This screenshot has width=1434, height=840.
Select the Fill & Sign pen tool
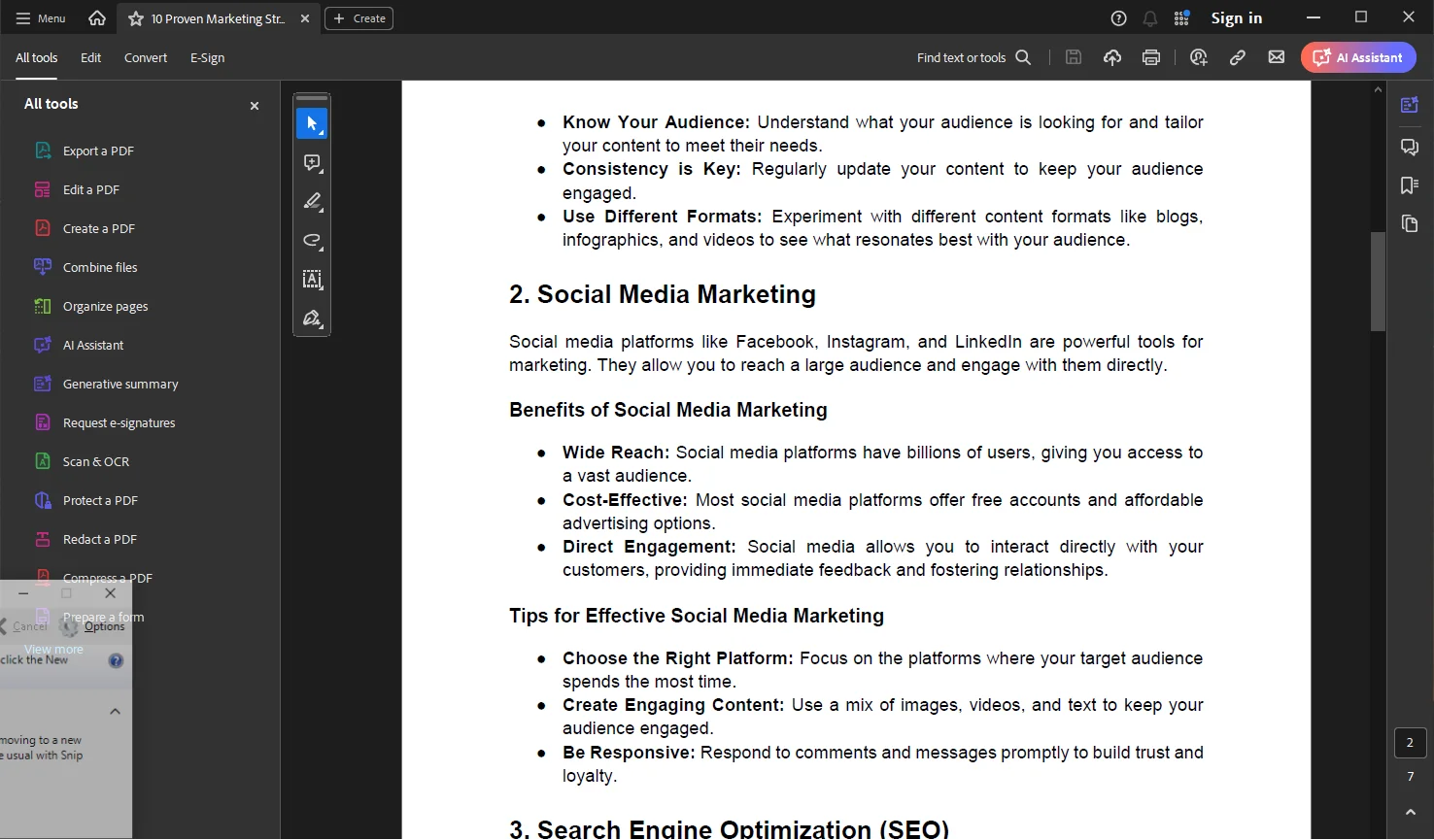[x=312, y=318]
